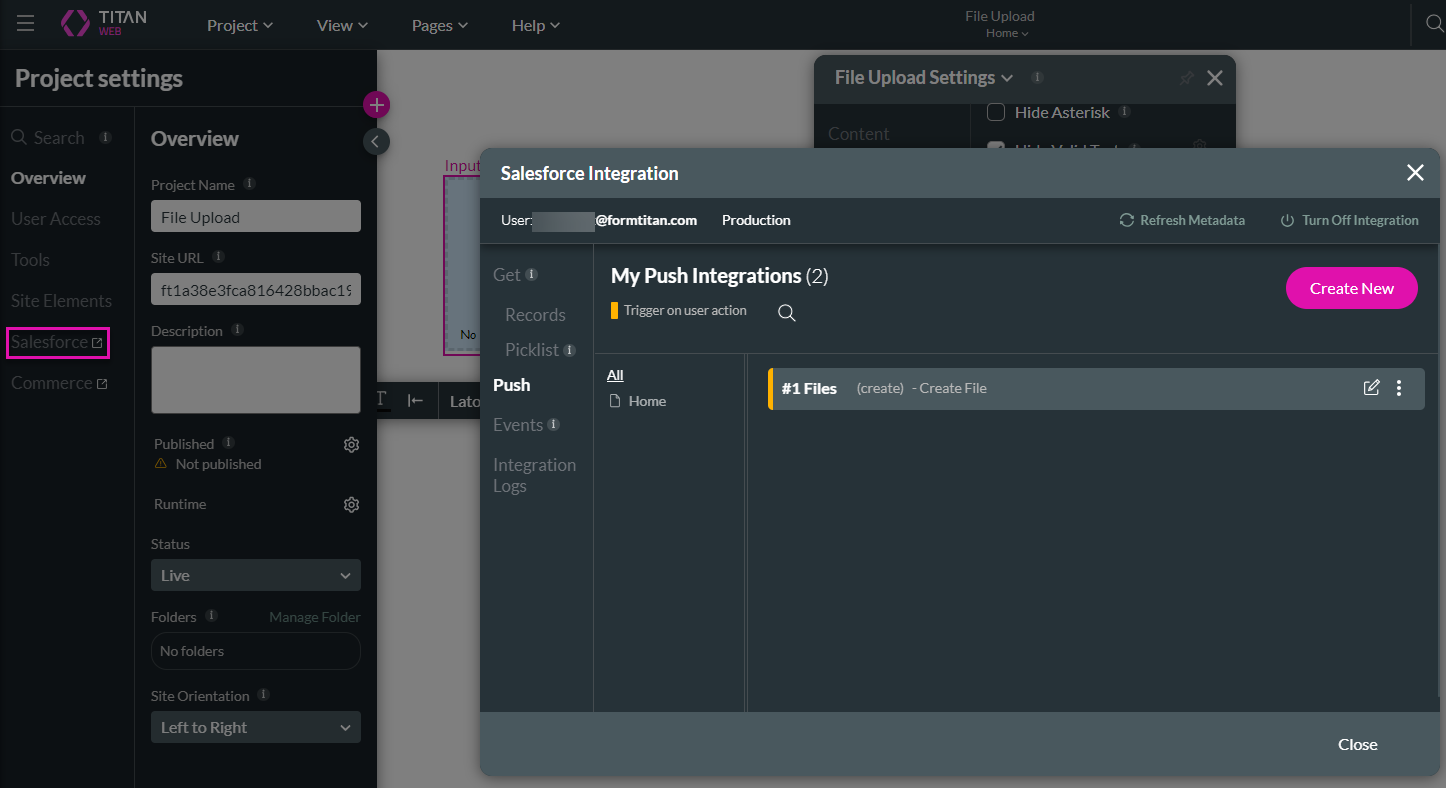The image size is (1446, 788).
Task: Click the Manage Folder link
Action: click(x=315, y=617)
